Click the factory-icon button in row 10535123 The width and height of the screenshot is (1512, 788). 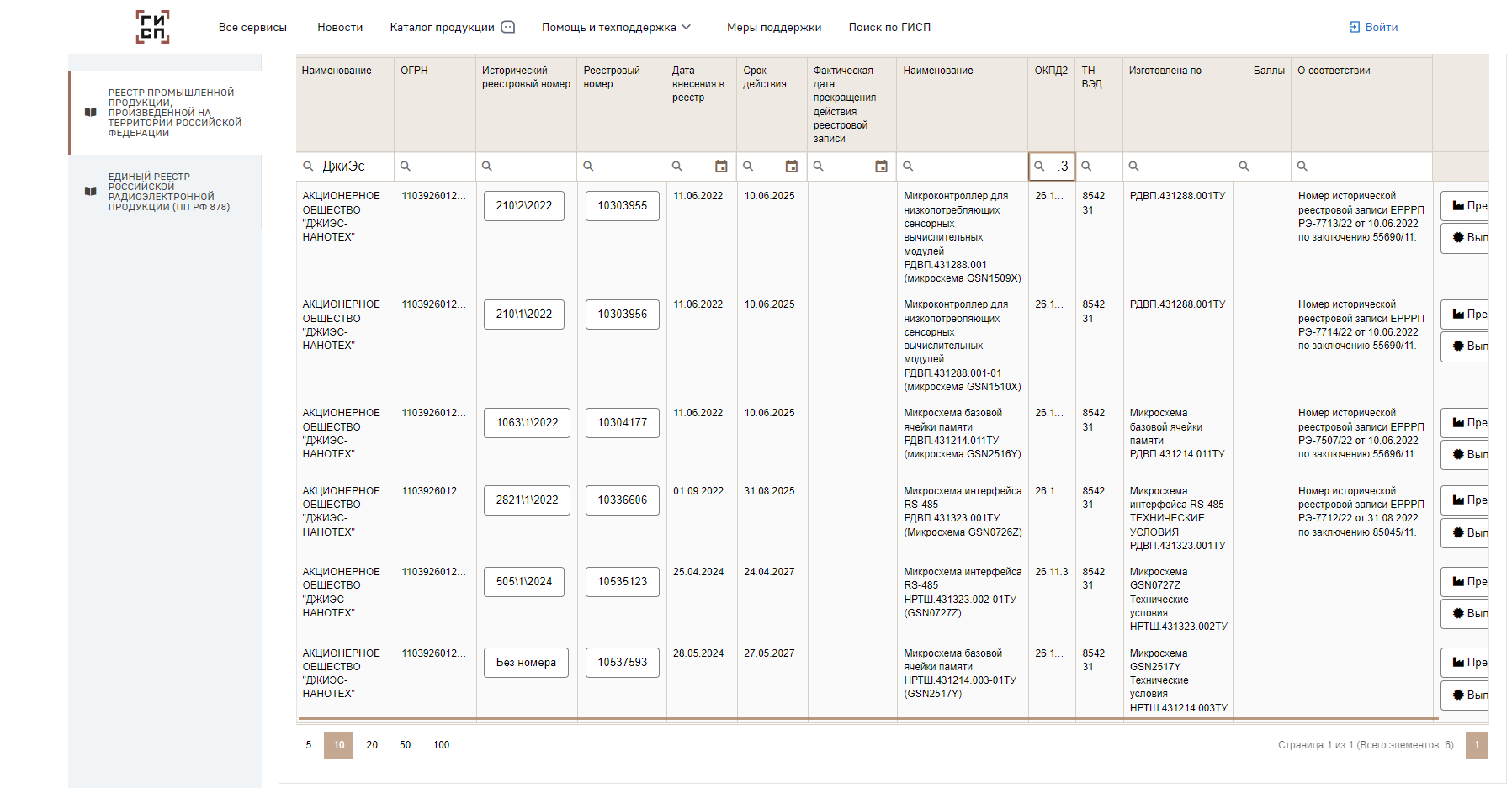point(1465,582)
